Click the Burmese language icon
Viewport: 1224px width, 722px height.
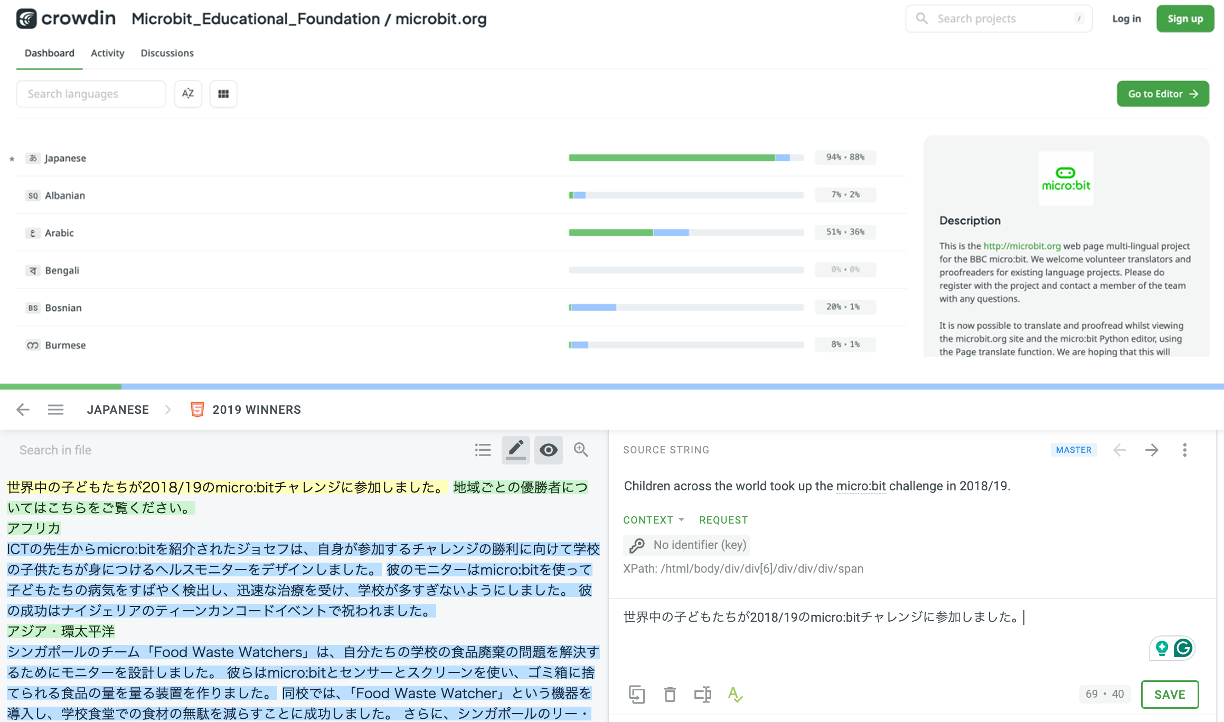(33, 345)
